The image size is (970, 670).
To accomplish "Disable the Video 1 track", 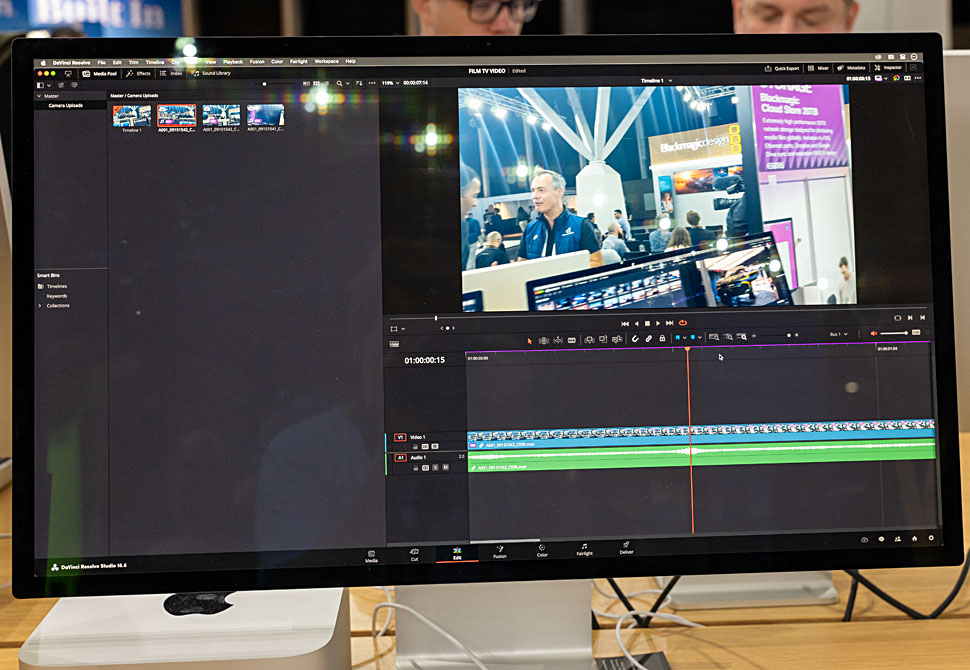I will [x=435, y=446].
